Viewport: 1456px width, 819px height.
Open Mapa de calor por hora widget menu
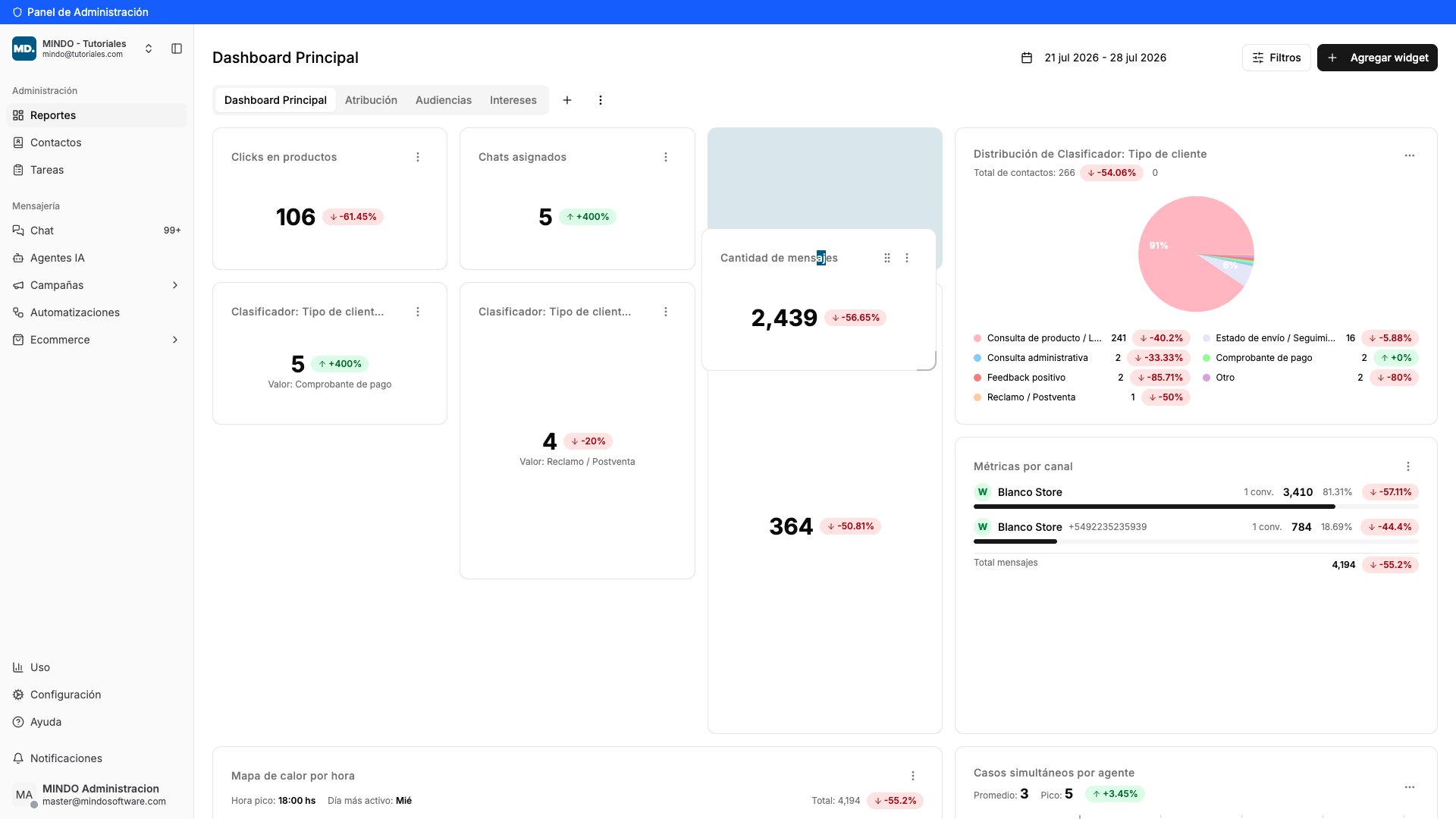(x=913, y=776)
